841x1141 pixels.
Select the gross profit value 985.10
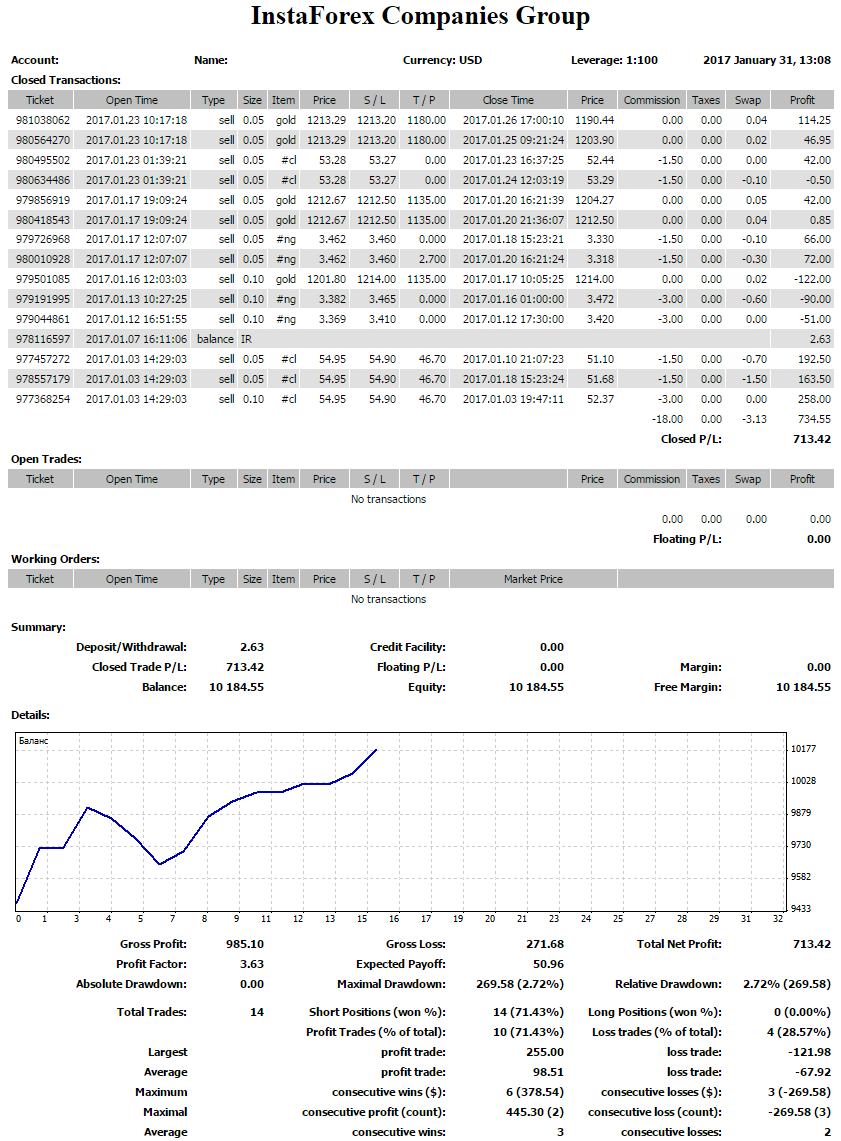click(244, 944)
